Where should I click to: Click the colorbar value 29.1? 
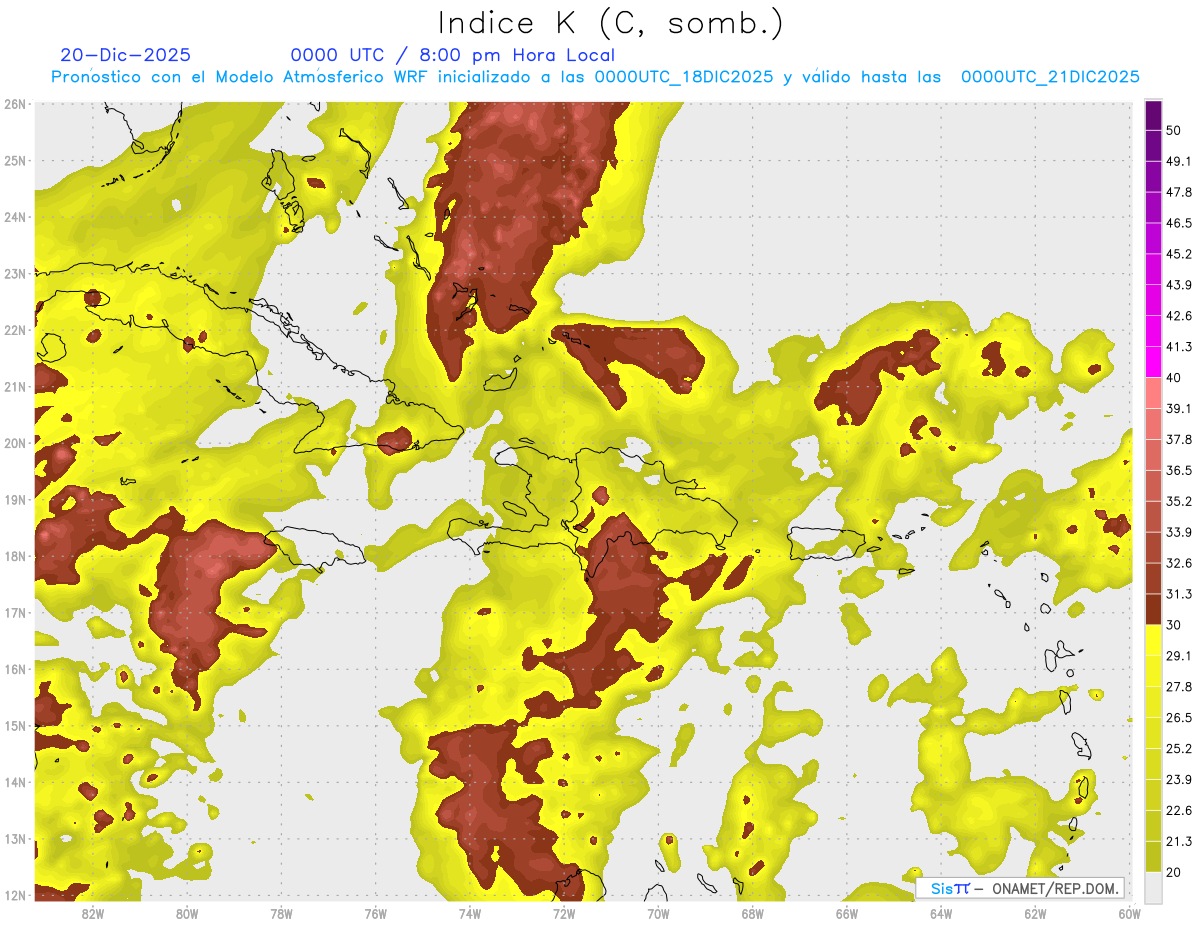point(1179,656)
